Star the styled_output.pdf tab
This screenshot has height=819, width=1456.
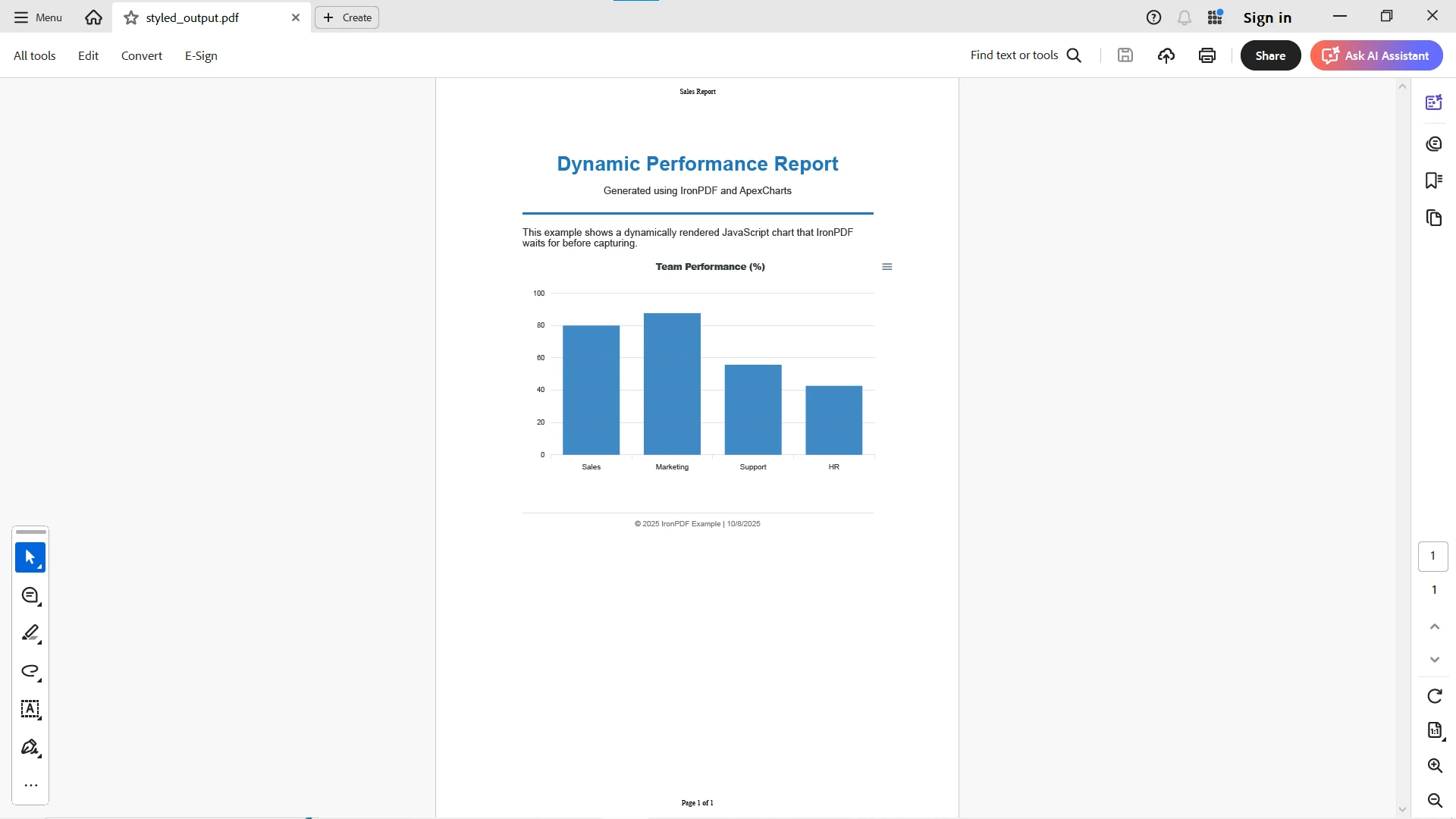coord(131,17)
